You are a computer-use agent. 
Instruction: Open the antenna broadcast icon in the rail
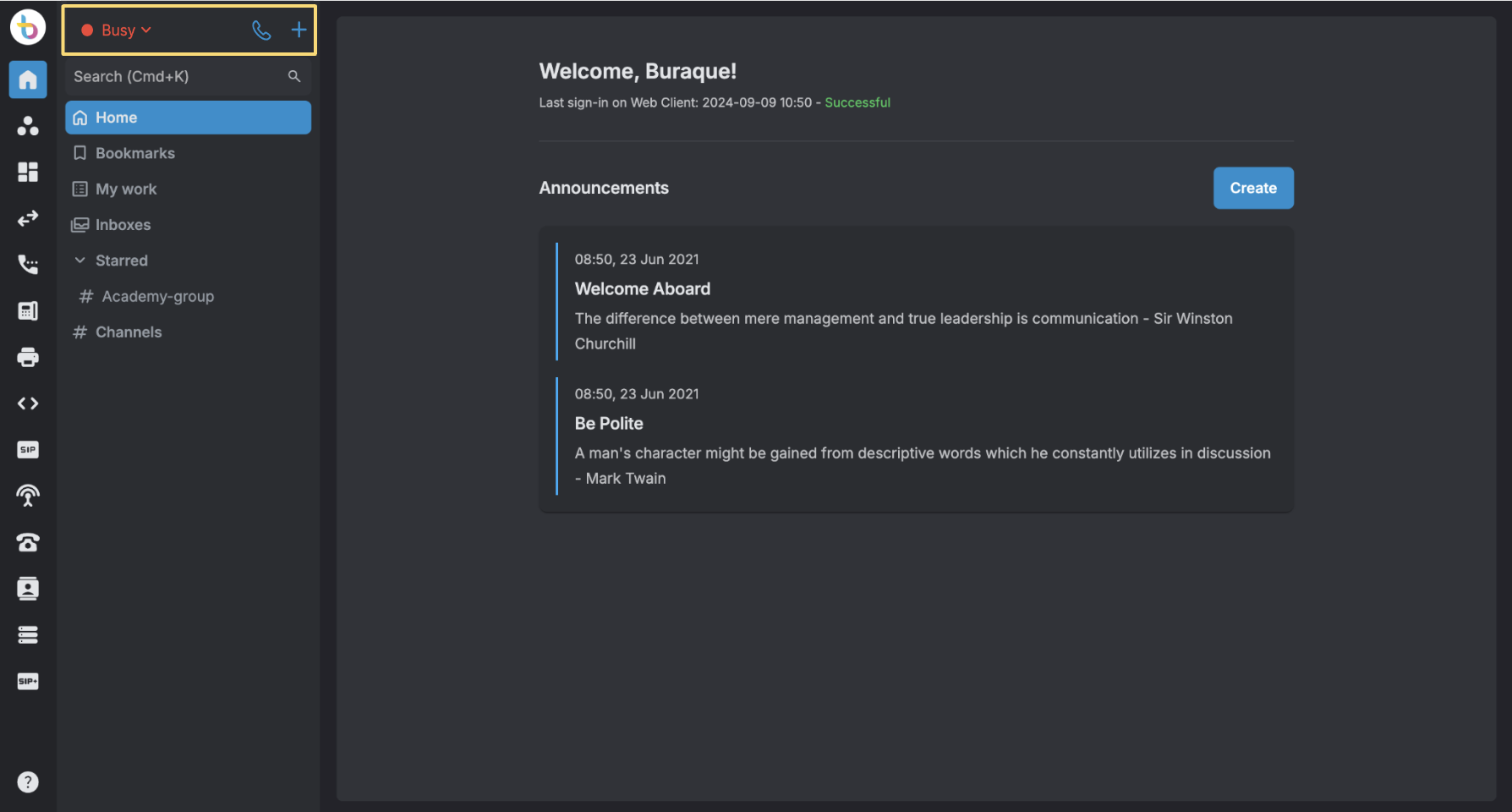(28, 496)
